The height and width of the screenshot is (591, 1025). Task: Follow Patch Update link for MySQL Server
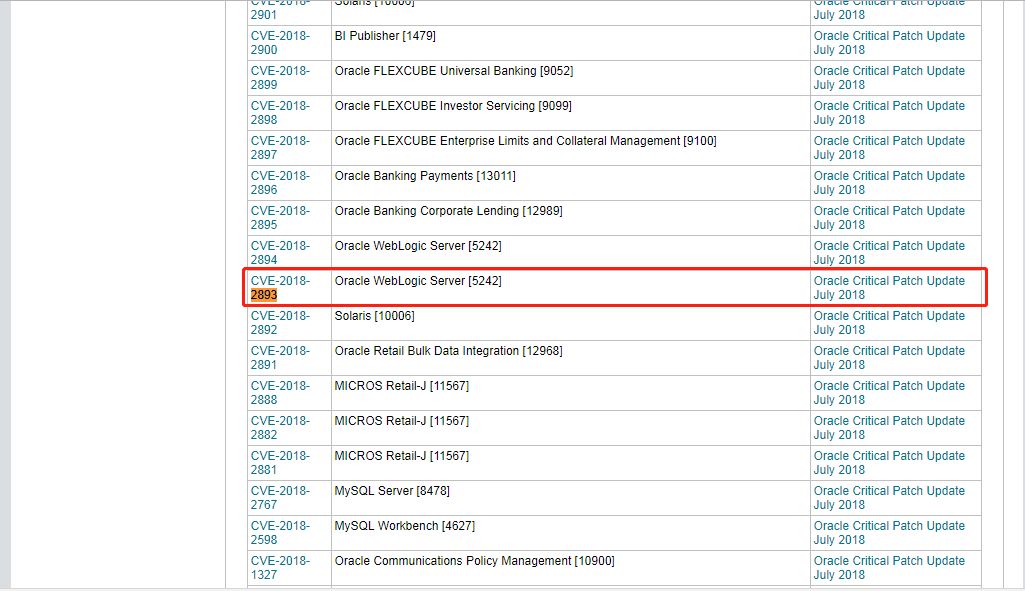(889, 498)
